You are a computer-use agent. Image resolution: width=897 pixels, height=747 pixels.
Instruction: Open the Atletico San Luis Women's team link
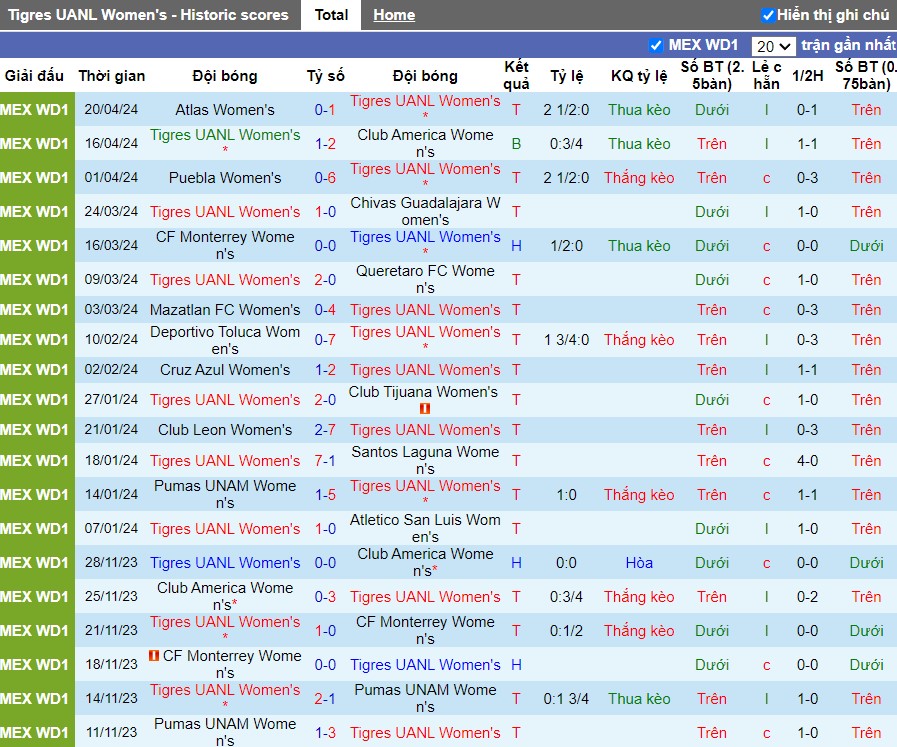pos(425,528)
